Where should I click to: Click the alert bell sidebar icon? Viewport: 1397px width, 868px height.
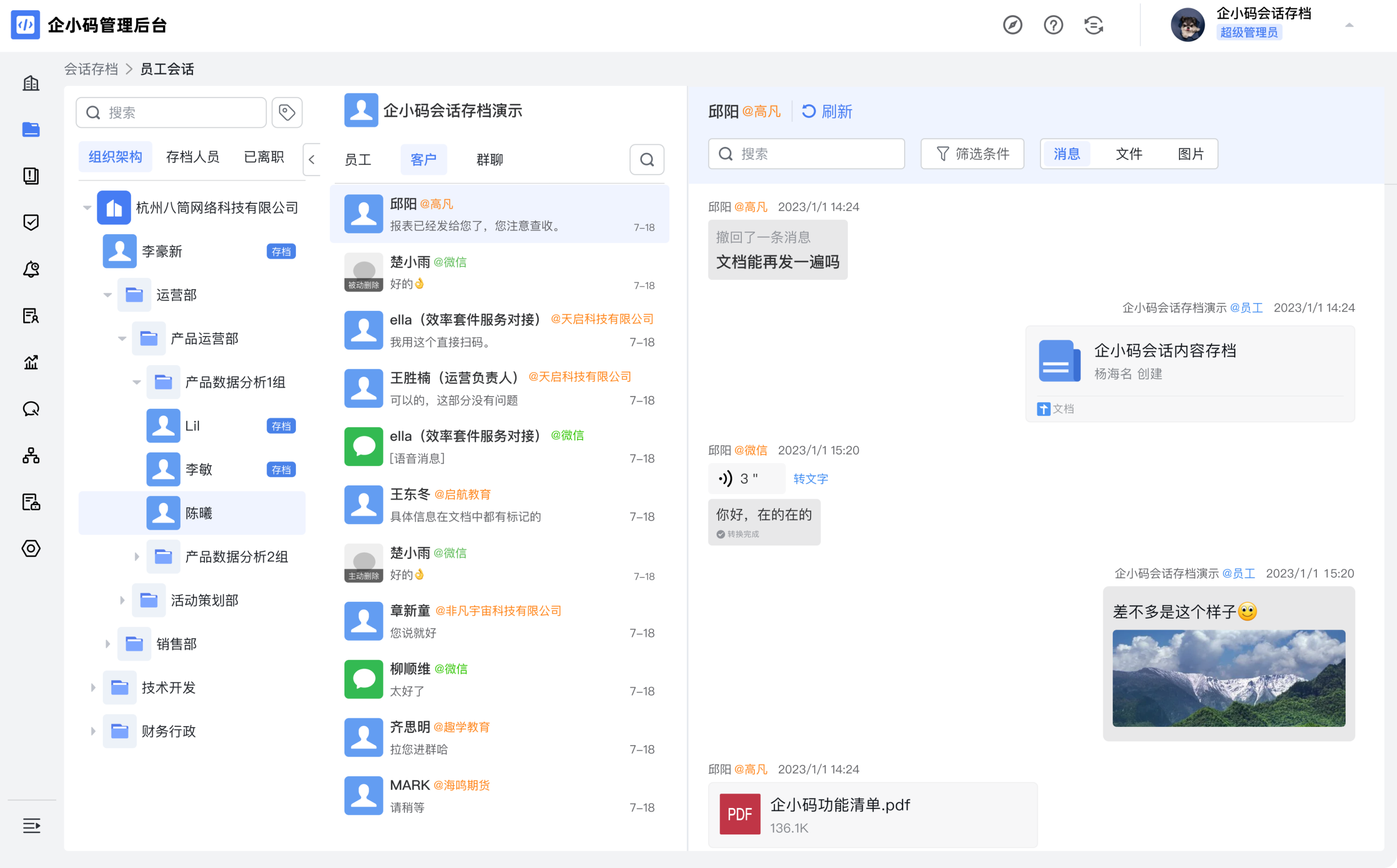click(x=31, y=269)
